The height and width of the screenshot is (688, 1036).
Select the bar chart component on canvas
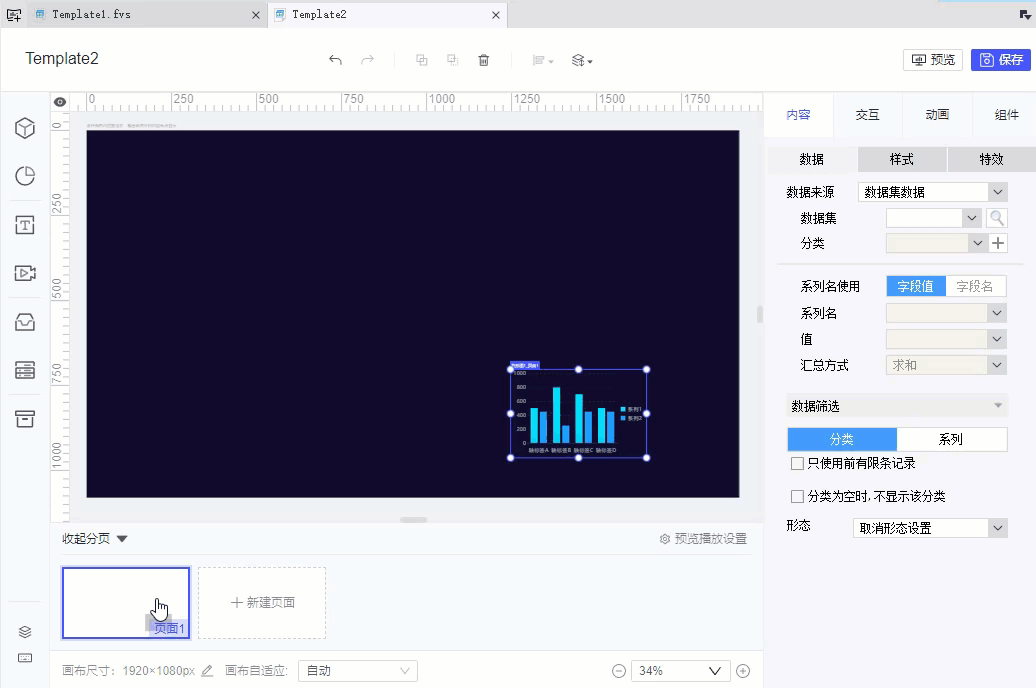click(x=578, y=414)
